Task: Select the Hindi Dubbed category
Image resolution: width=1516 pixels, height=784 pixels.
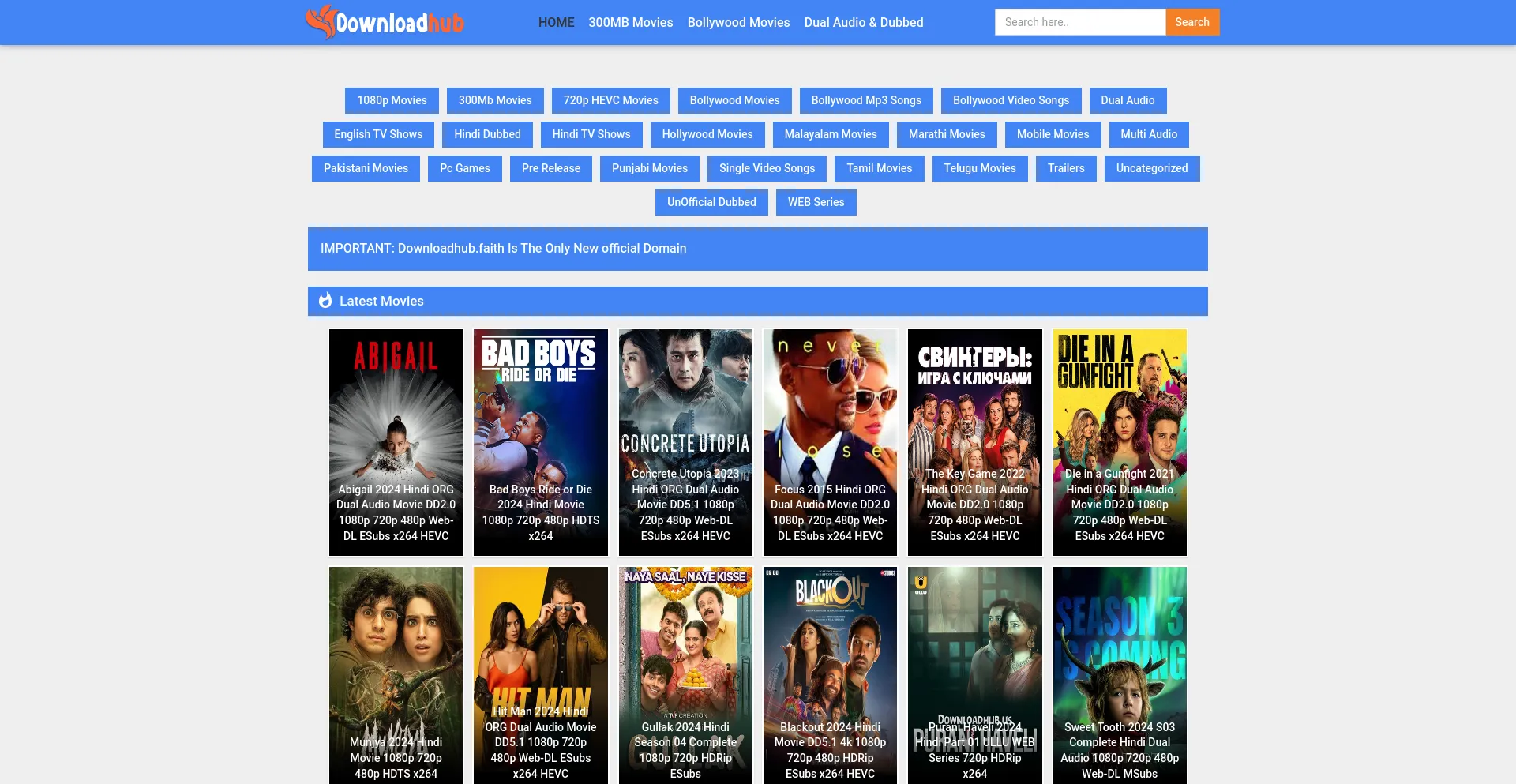Action: [487, 134]
